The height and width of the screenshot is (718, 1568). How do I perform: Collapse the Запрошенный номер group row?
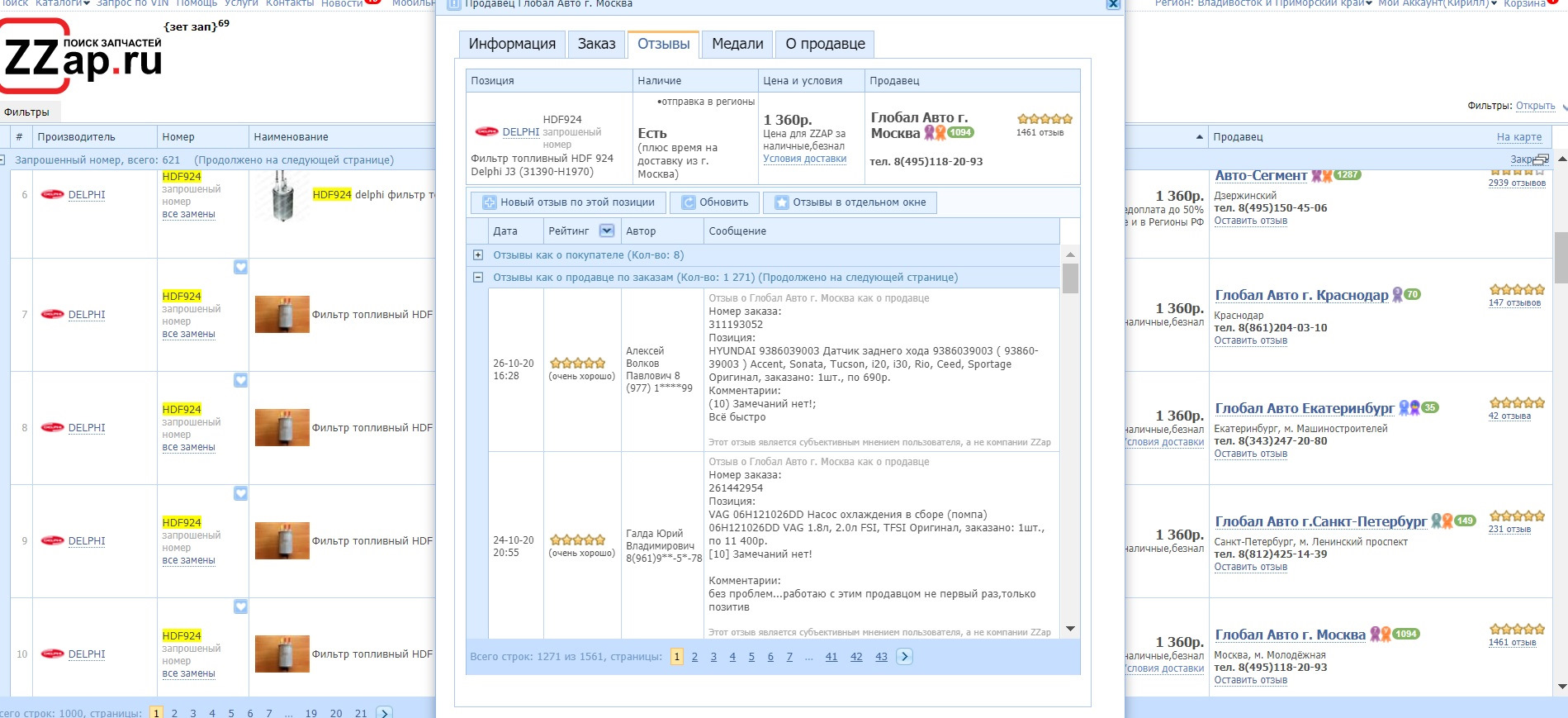pyautogui.click(x=2, y=159)
